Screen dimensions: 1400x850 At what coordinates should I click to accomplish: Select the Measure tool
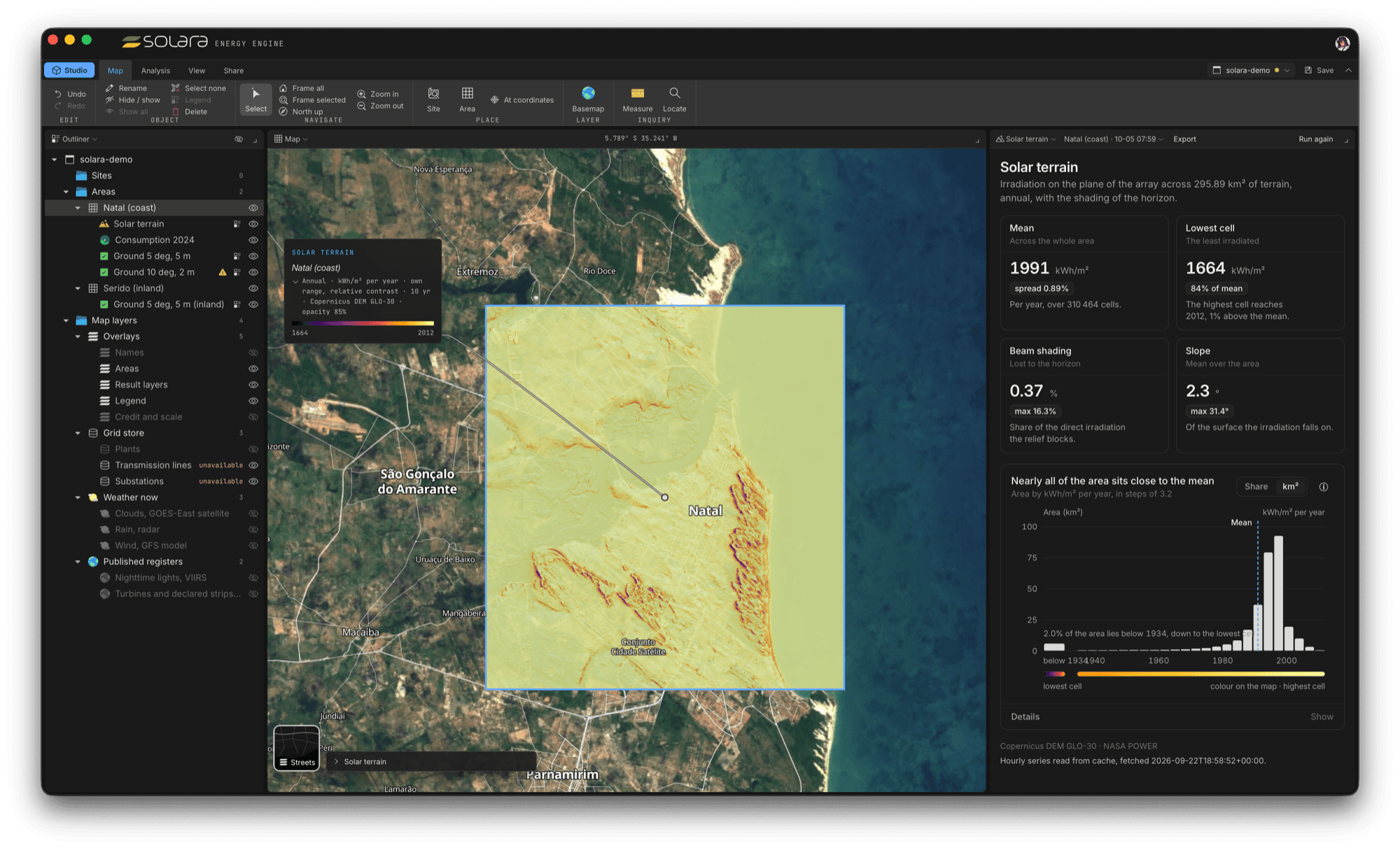[637, 99]
